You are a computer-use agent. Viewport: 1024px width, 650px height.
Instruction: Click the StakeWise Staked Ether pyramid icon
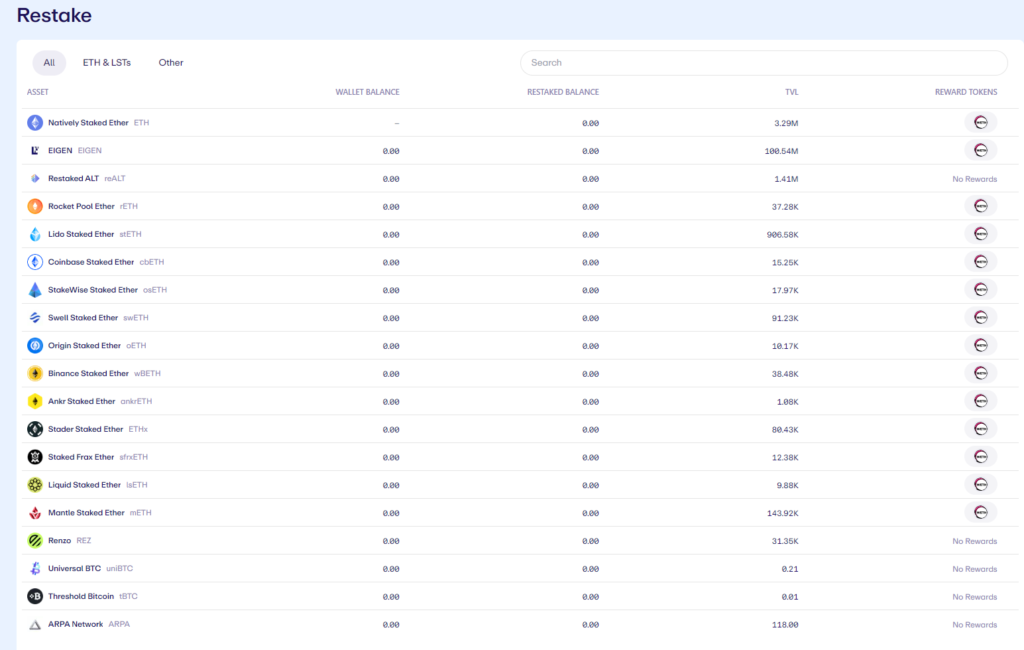tap(35, 290)
